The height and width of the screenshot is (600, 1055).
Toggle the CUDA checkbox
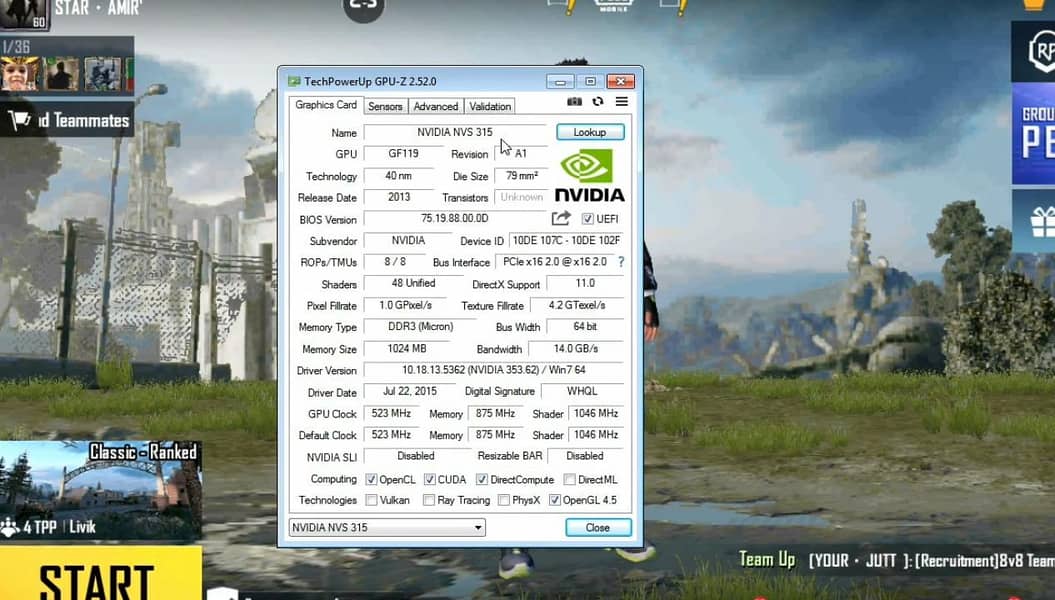[429, 480]
